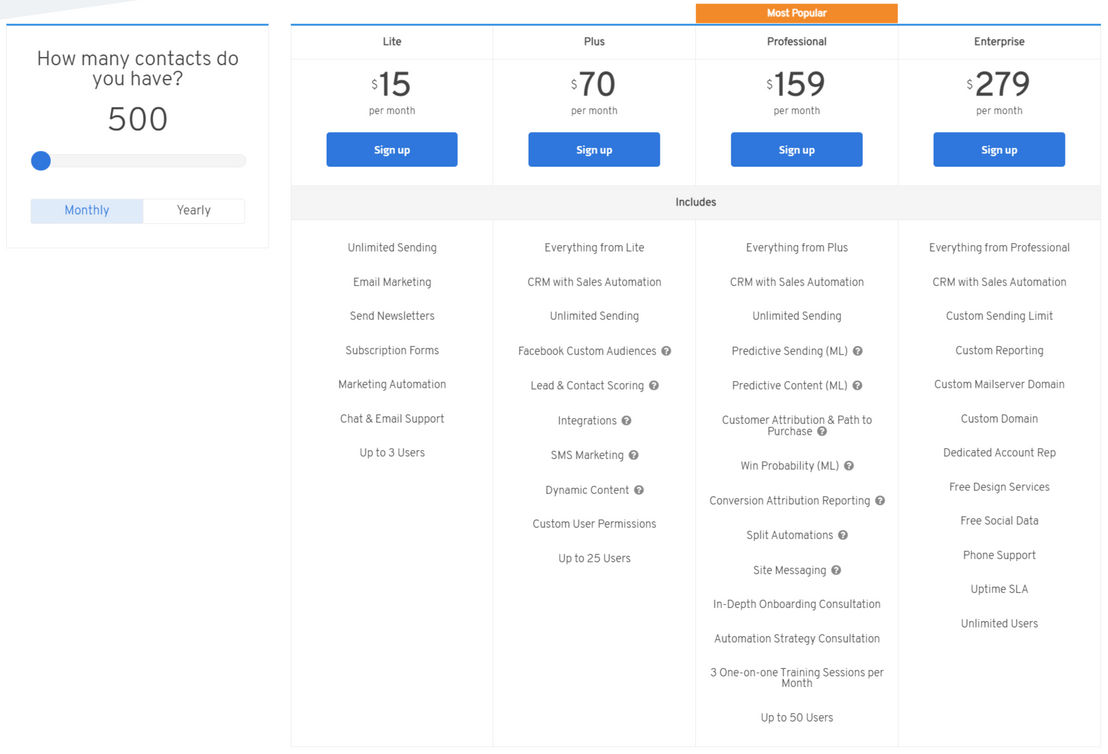Open help icon next to Dynamic Content
This screenshot has width=1108, height=754.
coord(639,490)
